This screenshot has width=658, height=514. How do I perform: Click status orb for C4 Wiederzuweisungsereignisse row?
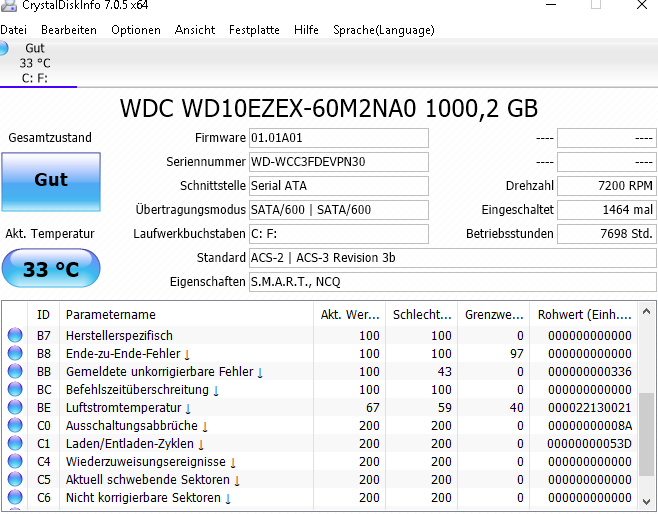[x=15, y=462]
